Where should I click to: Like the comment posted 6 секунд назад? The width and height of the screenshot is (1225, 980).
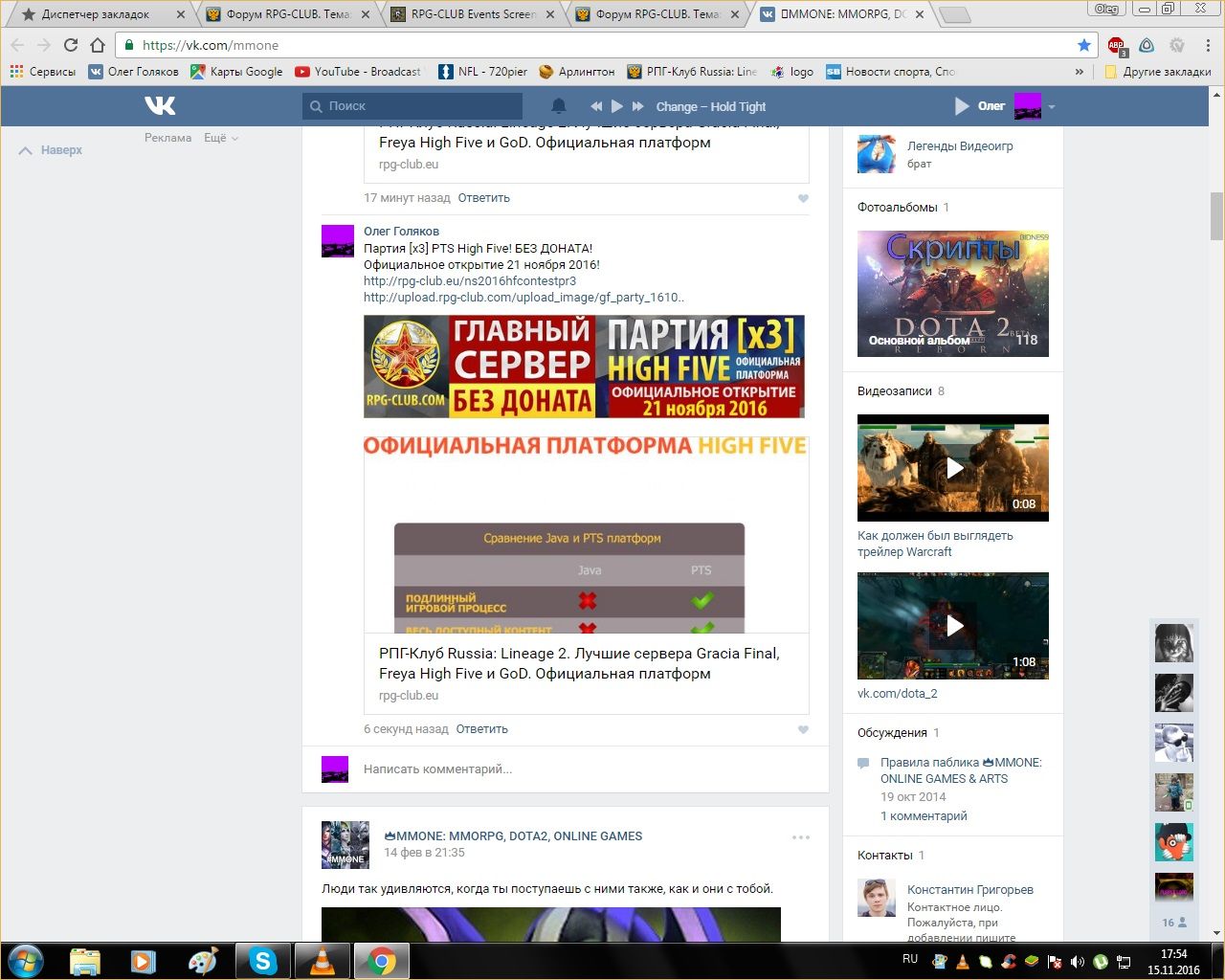803,729
